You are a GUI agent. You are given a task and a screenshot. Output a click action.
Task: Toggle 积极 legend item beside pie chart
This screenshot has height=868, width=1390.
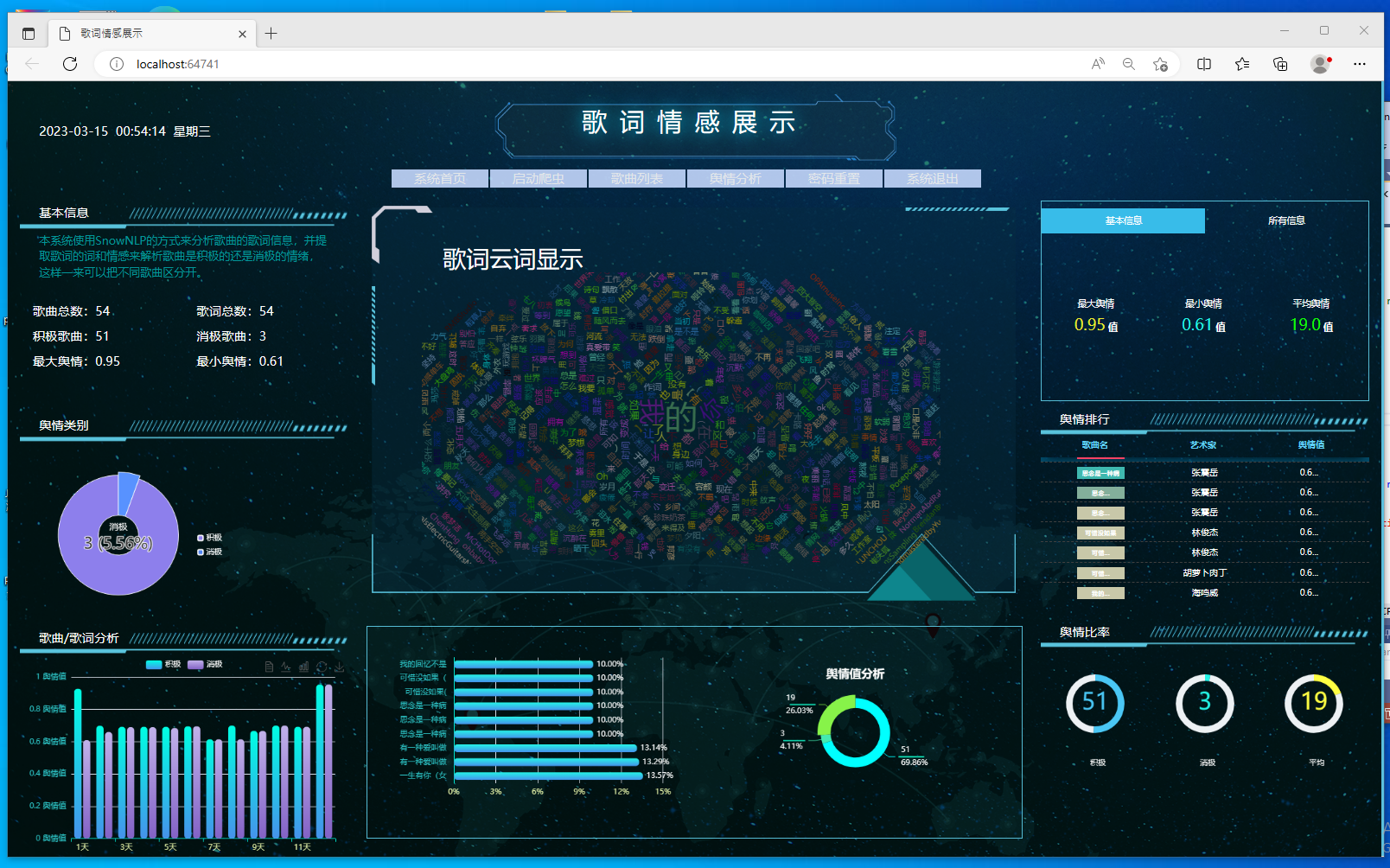(210, 538)
